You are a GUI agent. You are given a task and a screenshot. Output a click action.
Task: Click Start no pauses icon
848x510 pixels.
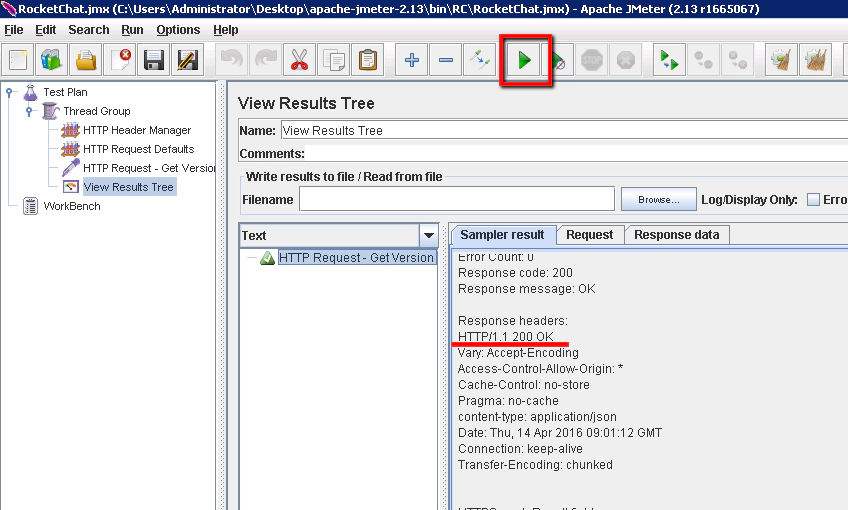coord(558,59)
